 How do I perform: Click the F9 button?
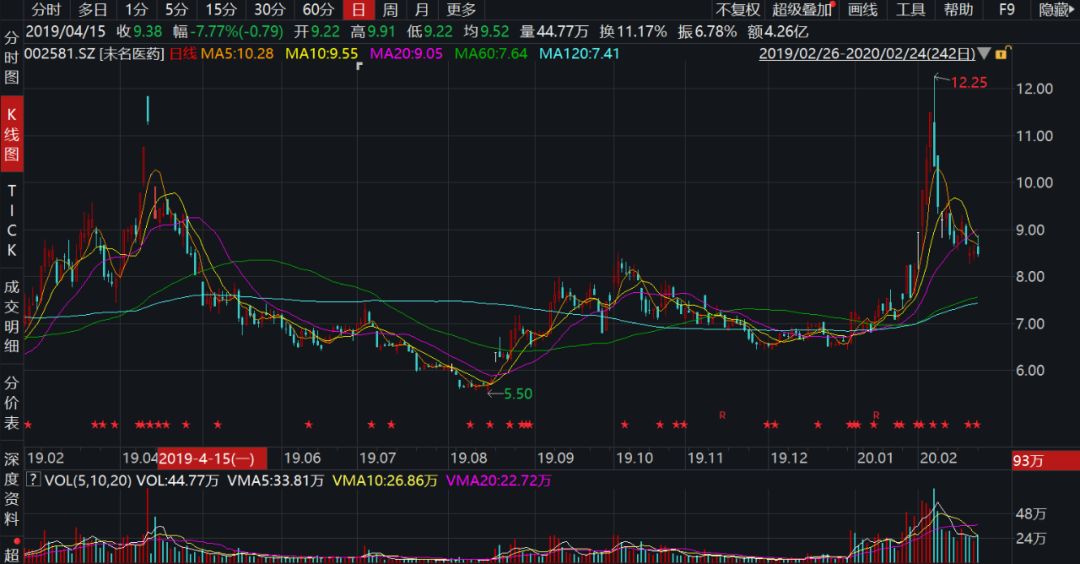tap(1007, 10)
